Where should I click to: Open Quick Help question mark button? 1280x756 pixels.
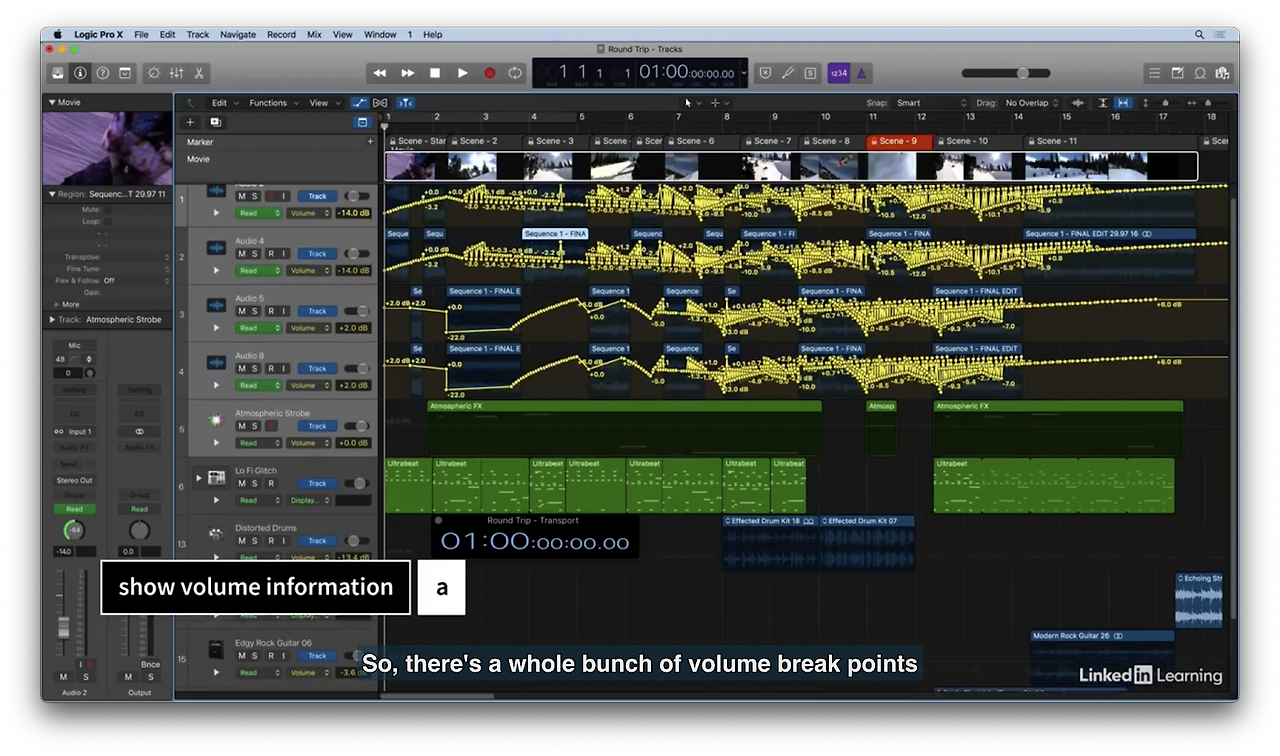pos(102,73)
